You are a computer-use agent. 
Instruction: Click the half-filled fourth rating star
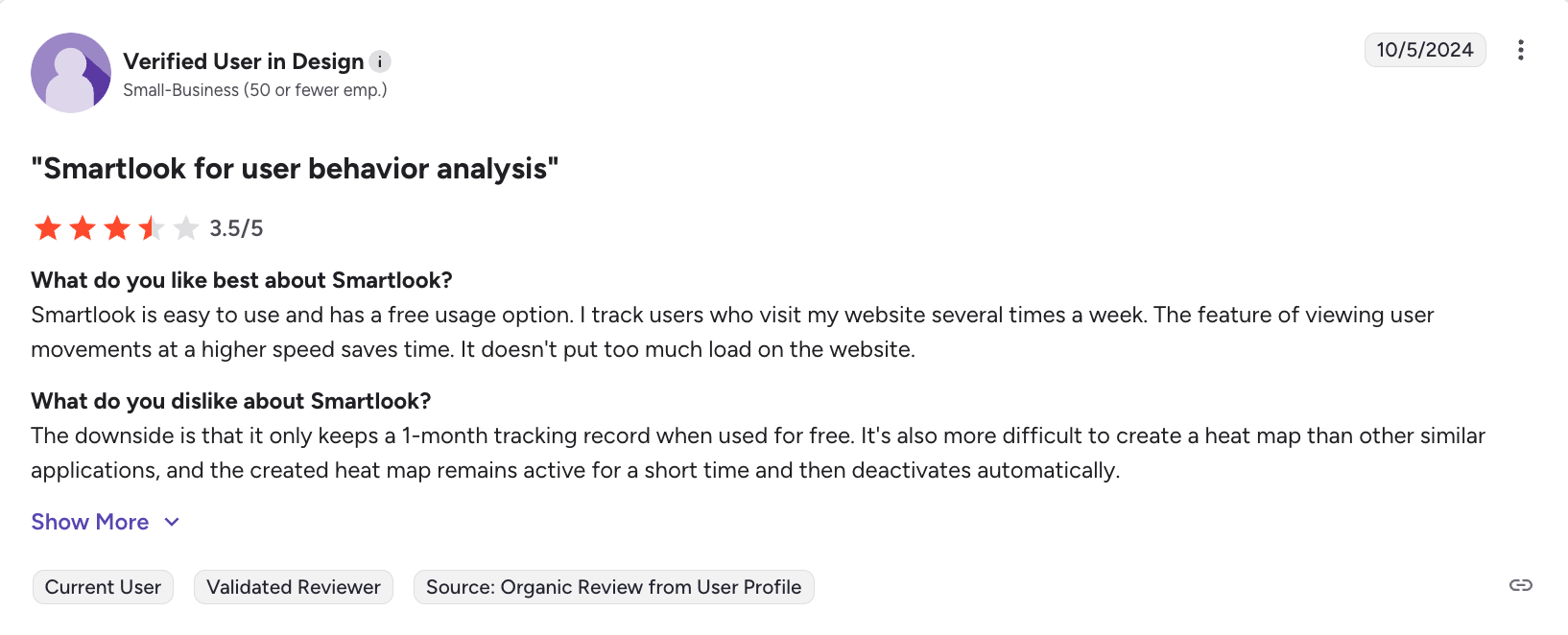[x=152, y=228]
